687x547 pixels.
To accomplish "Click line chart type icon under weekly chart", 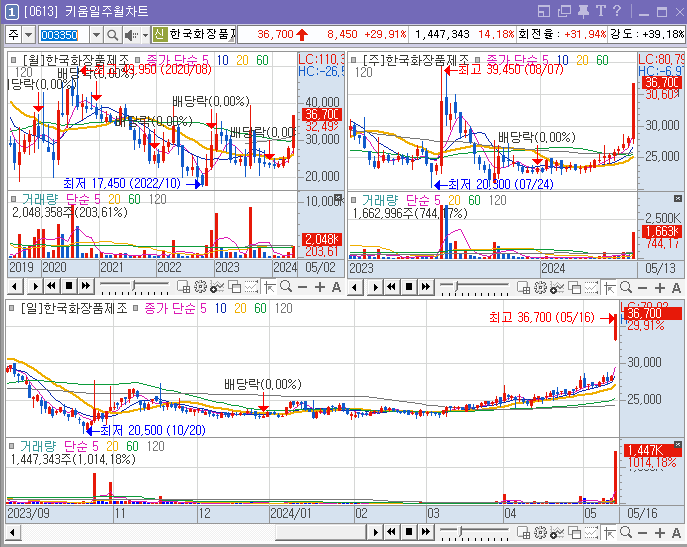I will [x=591, y=288].
